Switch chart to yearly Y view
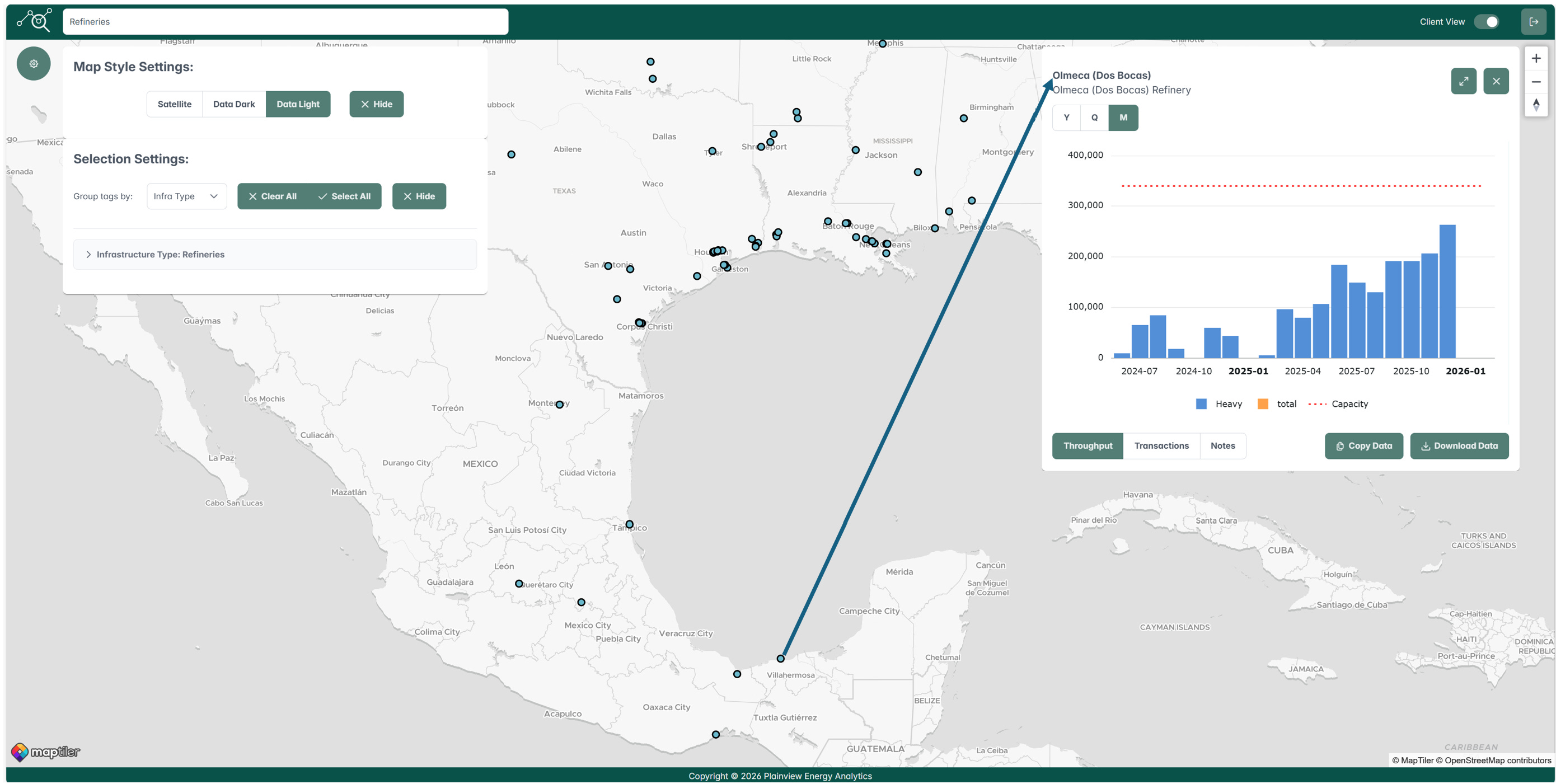Image resolution: width=1556 pixels, height=784 pixels. pyautogui.click(x=1066, y=118)
